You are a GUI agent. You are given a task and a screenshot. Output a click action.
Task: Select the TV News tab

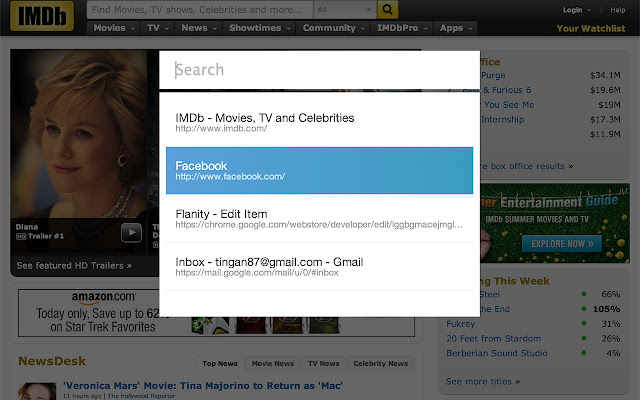click(x=323, y=364)
